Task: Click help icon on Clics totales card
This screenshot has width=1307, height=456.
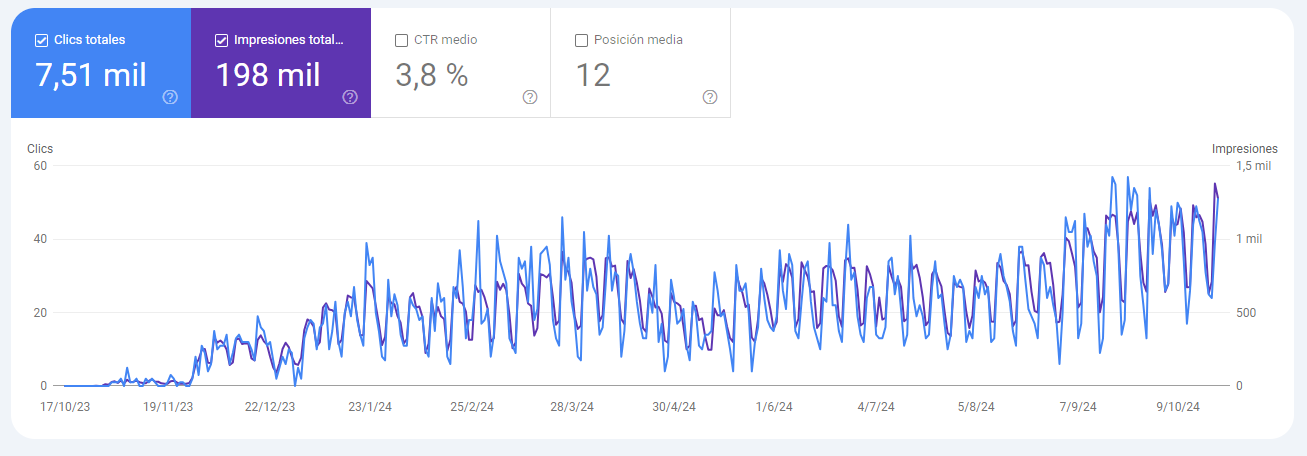Action: [170, 97]
